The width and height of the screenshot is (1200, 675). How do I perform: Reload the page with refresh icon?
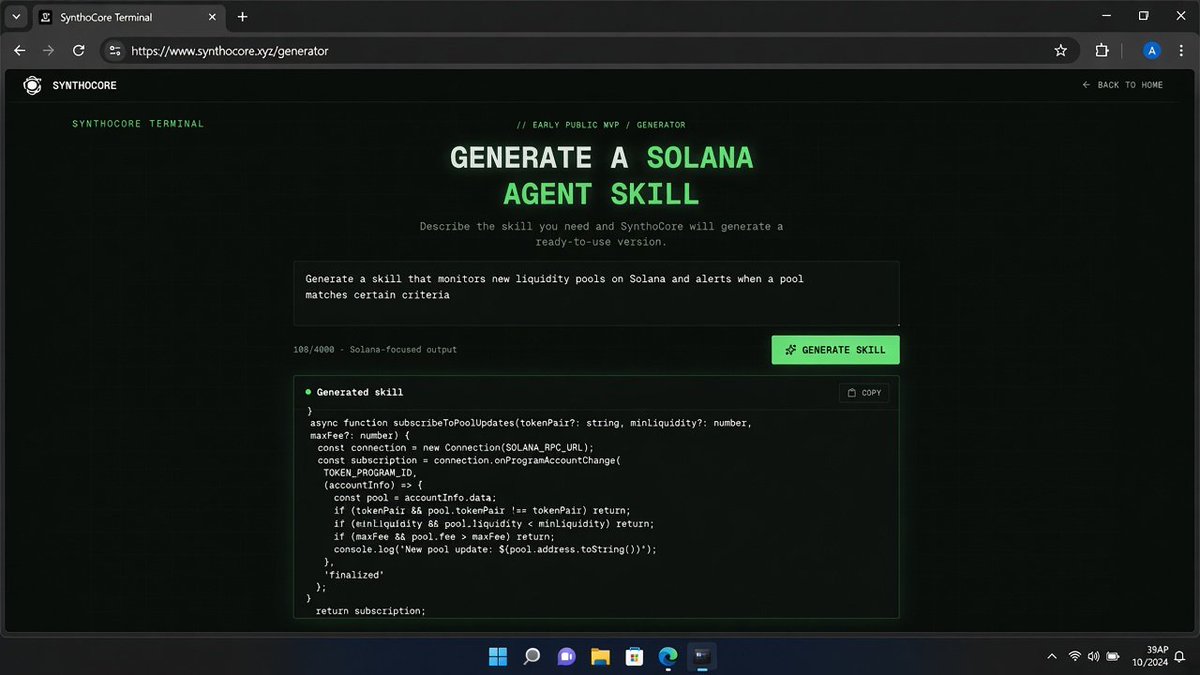coord(79,50)
